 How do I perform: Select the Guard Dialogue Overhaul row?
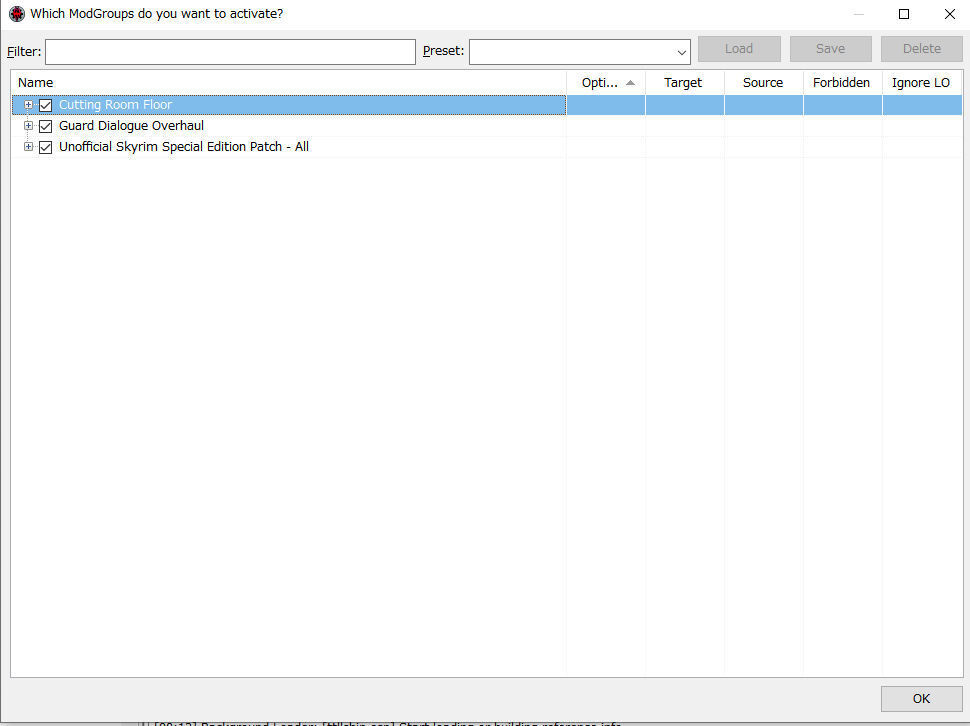click(131, 126)
